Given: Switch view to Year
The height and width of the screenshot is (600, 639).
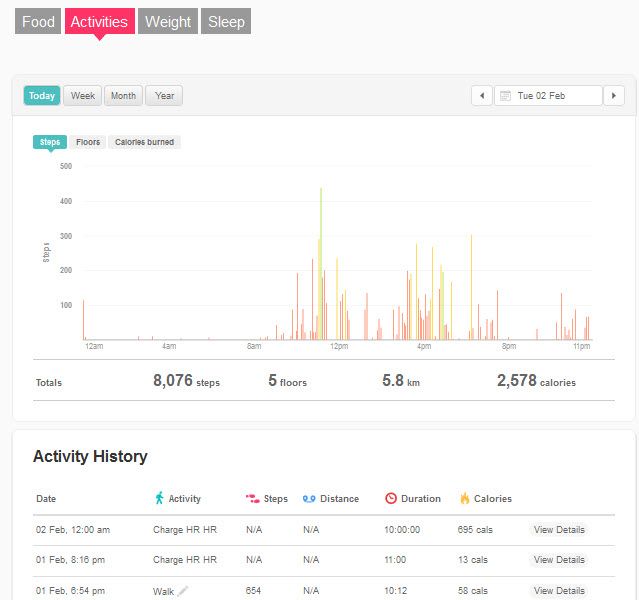Looking at the screenshot, I should click(x=164, y=96).
